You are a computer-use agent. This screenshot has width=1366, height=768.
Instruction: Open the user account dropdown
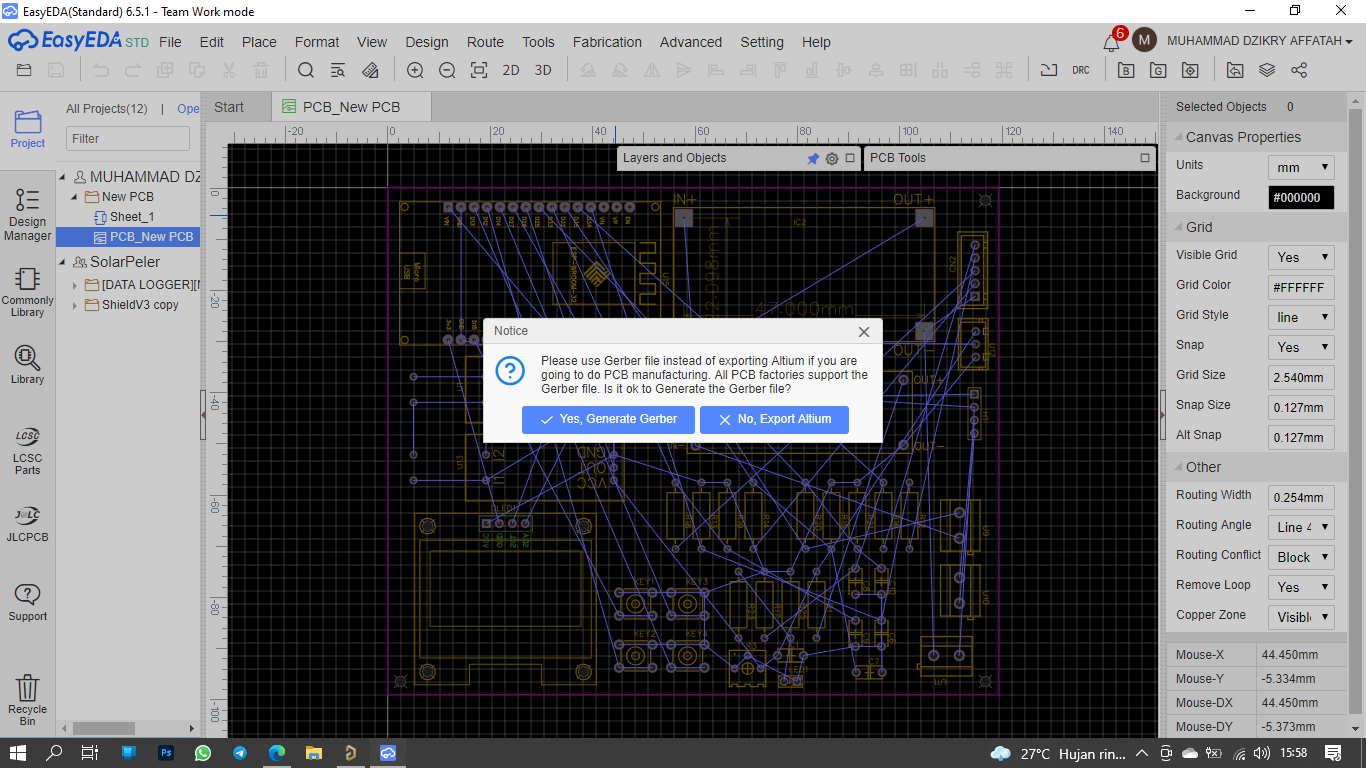(1259, 41)
